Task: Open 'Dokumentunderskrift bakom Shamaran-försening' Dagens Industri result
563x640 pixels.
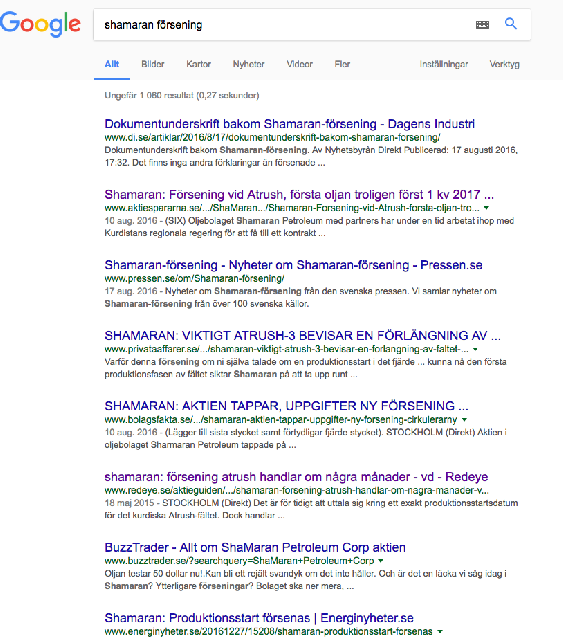Action: click(x=289, y=124)
